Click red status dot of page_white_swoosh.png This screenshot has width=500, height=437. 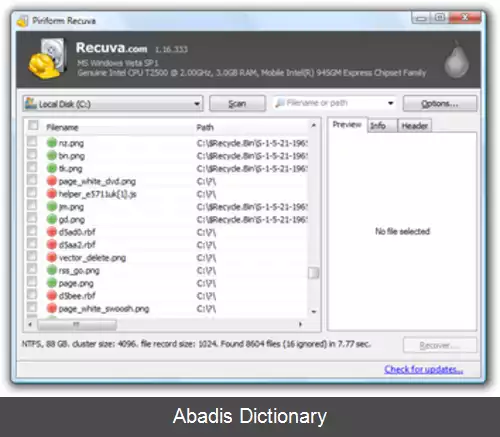[x=52, y=308]
